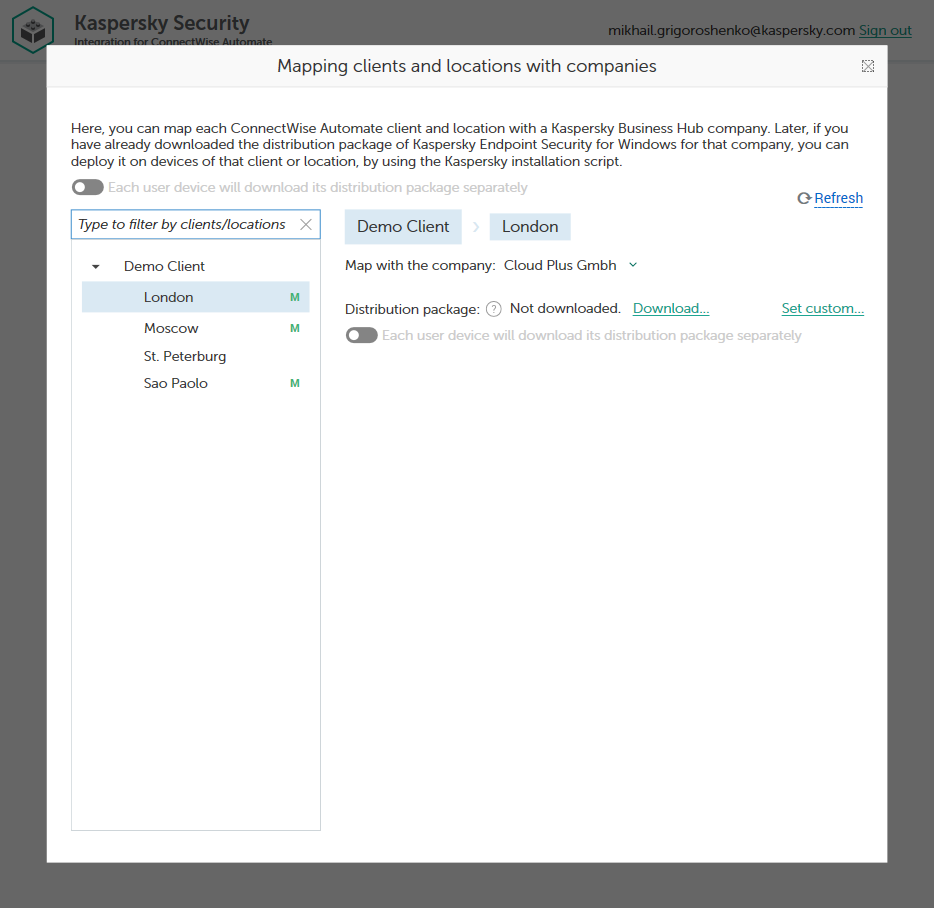Click the Sign out link
Image resolution: width=934 pixels, height=908 pixels.
[x=884, y=30]
